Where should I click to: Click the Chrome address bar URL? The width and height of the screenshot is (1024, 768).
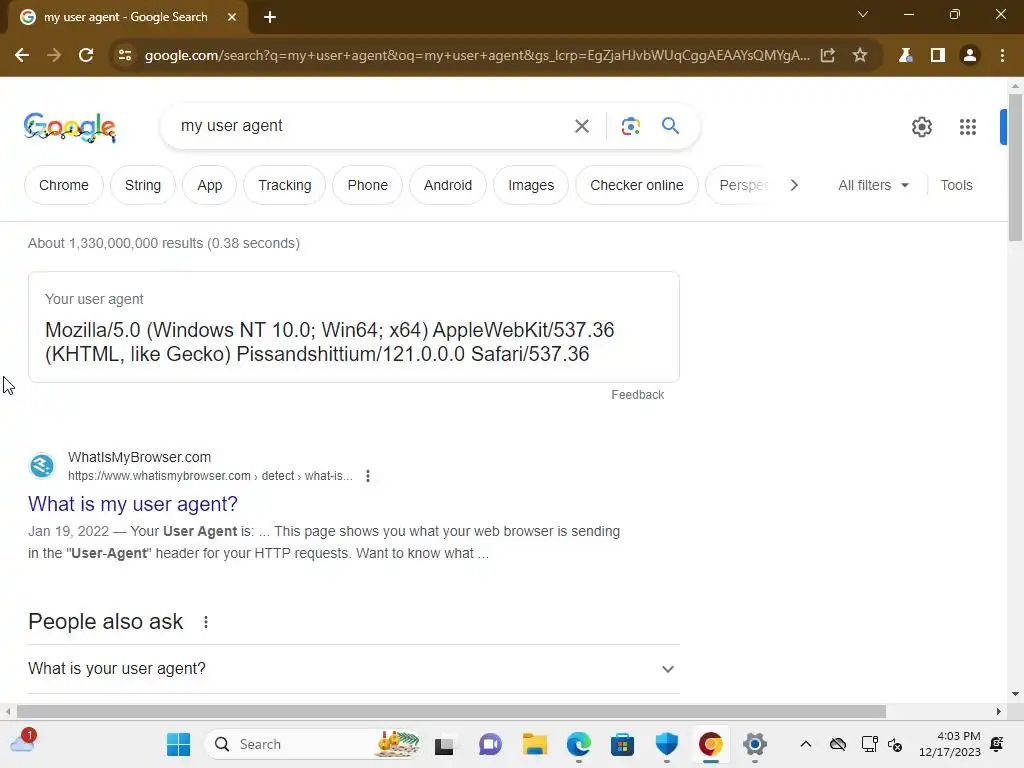(x=477, y=56)
